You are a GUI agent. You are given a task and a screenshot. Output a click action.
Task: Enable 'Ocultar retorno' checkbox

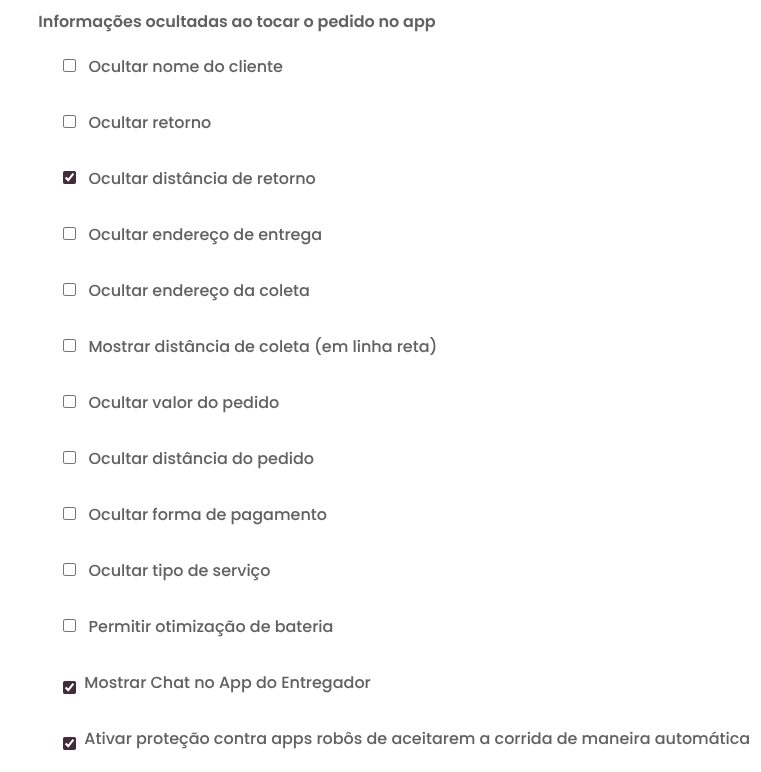(69, 122)
